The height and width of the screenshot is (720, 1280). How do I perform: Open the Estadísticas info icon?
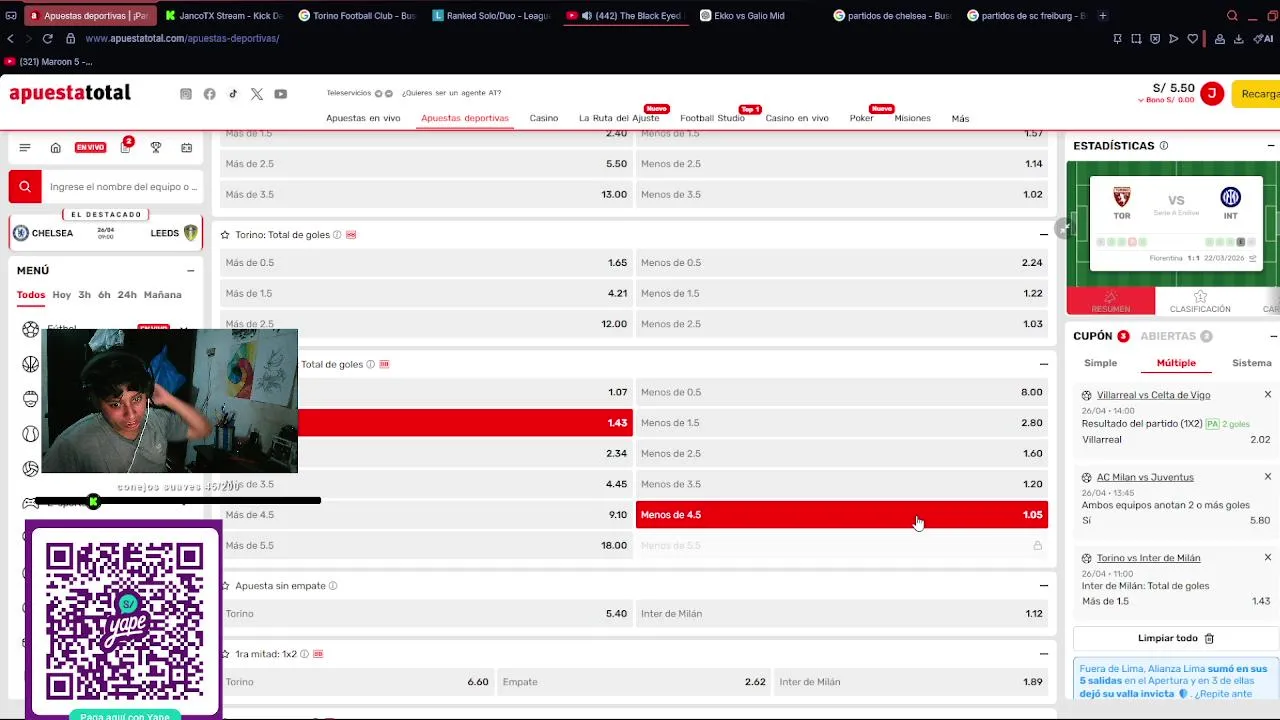(1164, 146)
